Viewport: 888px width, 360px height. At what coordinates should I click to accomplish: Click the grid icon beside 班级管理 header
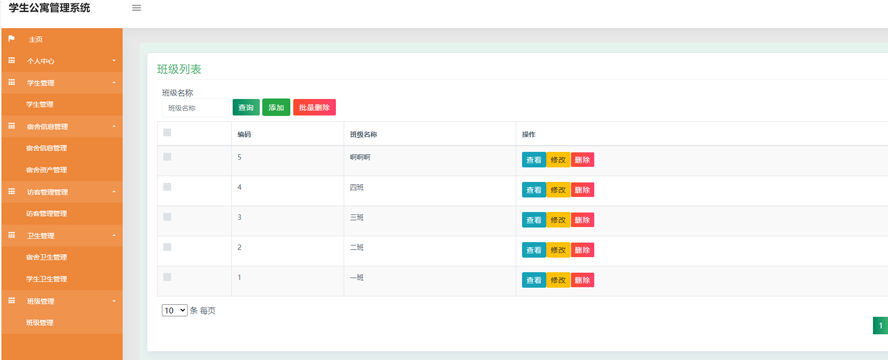11,301
